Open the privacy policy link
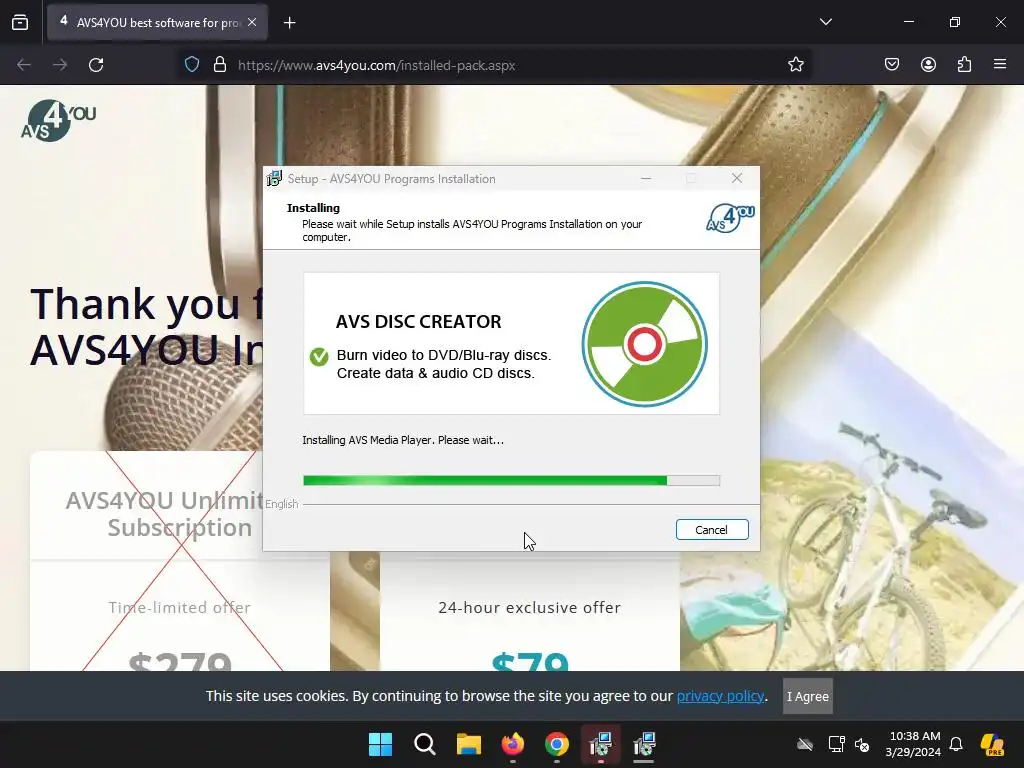1024x768 pixels. coord(720,696)
